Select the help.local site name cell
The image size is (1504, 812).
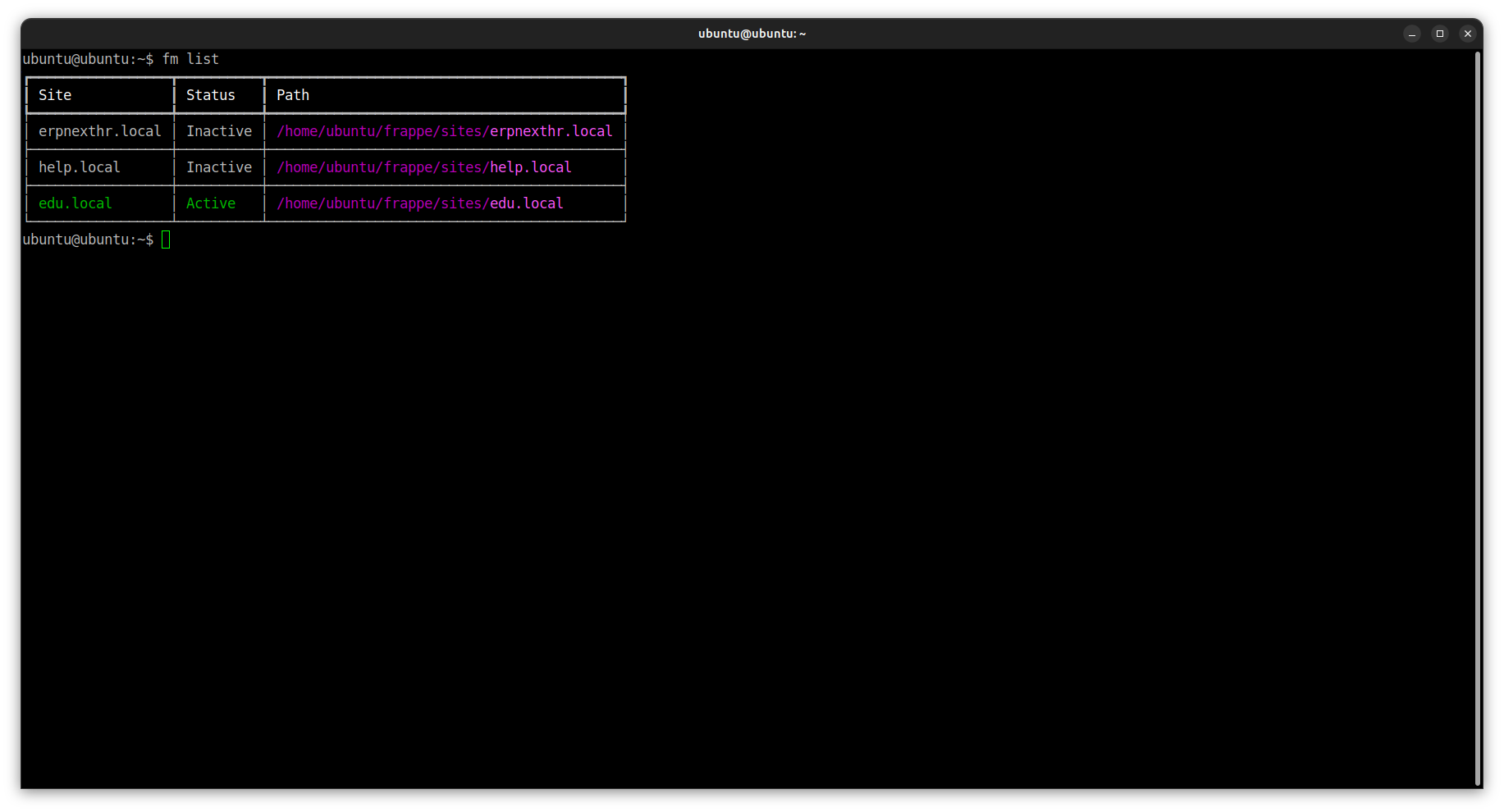[79, 167]
